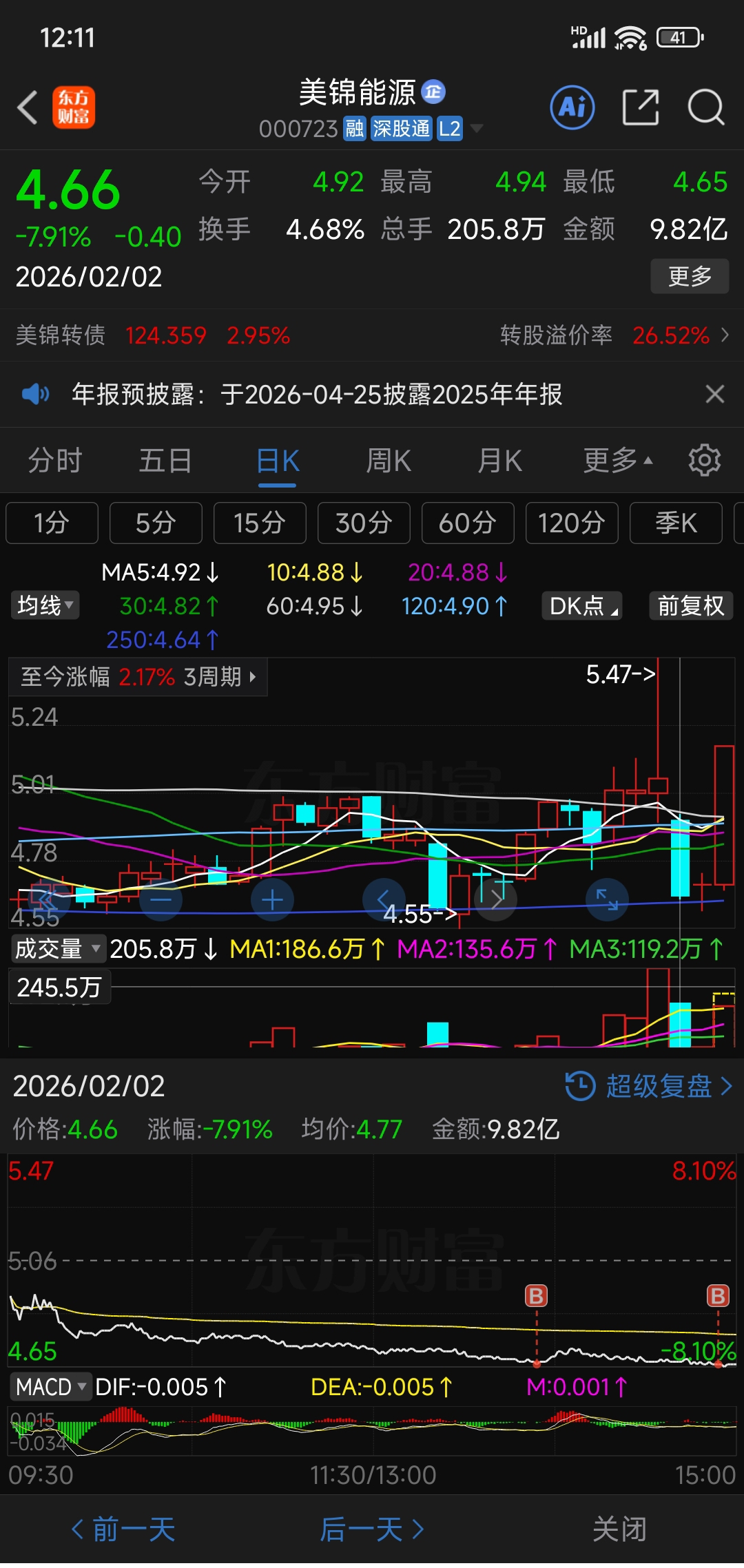Open the 成交量 indicator dropdown
This screenshot has width=744, height=1568.
click(58, 949)
